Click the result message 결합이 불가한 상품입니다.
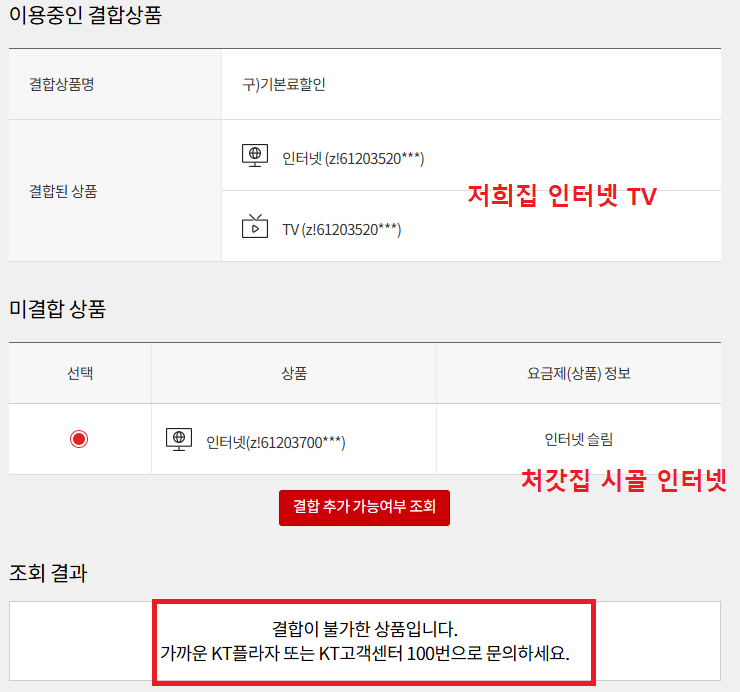Screen dimensions: 740x692 click(x=365, y=629)
